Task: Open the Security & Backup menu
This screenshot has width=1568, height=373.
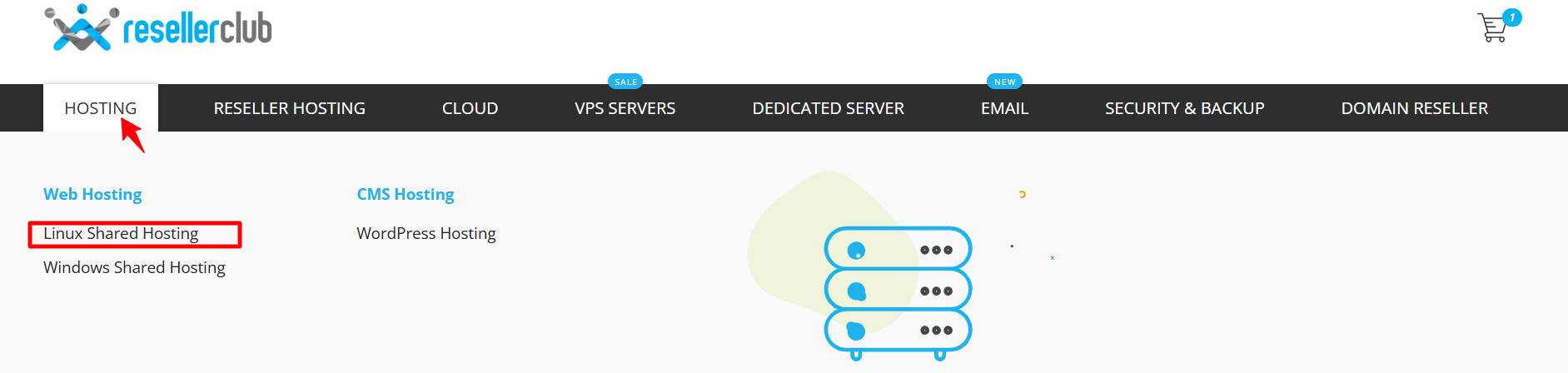Action: pyautogui.click(x=1185, y=108)
